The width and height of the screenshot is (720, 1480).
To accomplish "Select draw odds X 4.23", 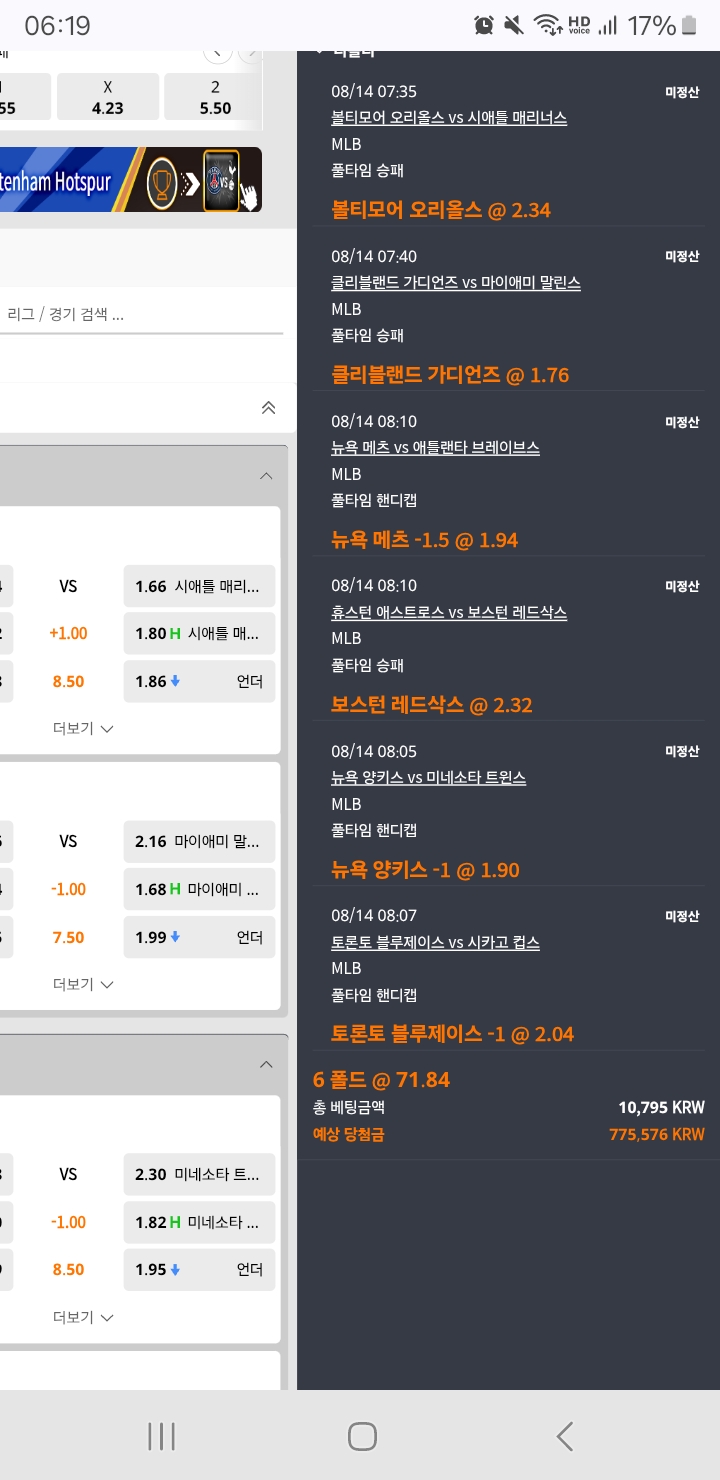I will point(108,98).
